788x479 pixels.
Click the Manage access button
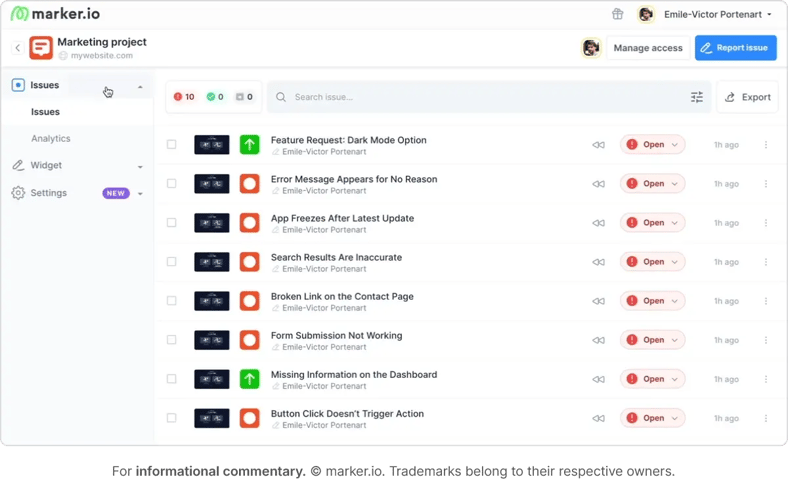tap(648, 48)
